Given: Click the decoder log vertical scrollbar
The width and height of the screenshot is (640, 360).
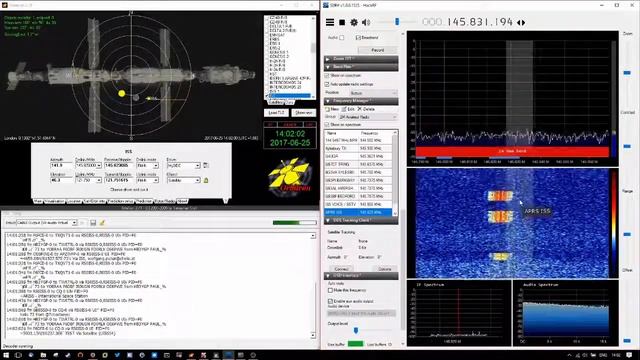Looking at the screenshot, I should [313, 286].
